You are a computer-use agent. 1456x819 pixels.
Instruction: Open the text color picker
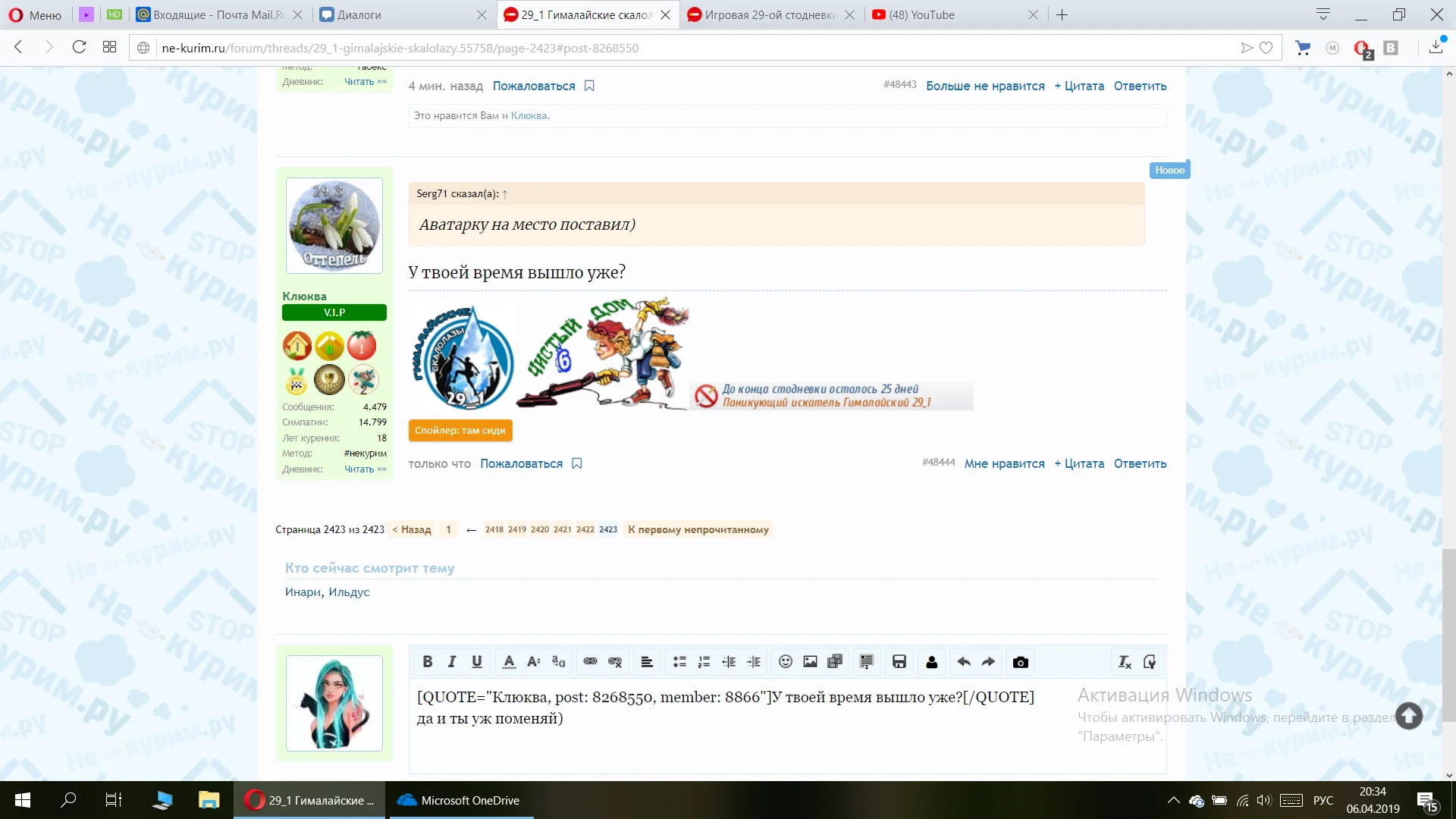(509, 662)
